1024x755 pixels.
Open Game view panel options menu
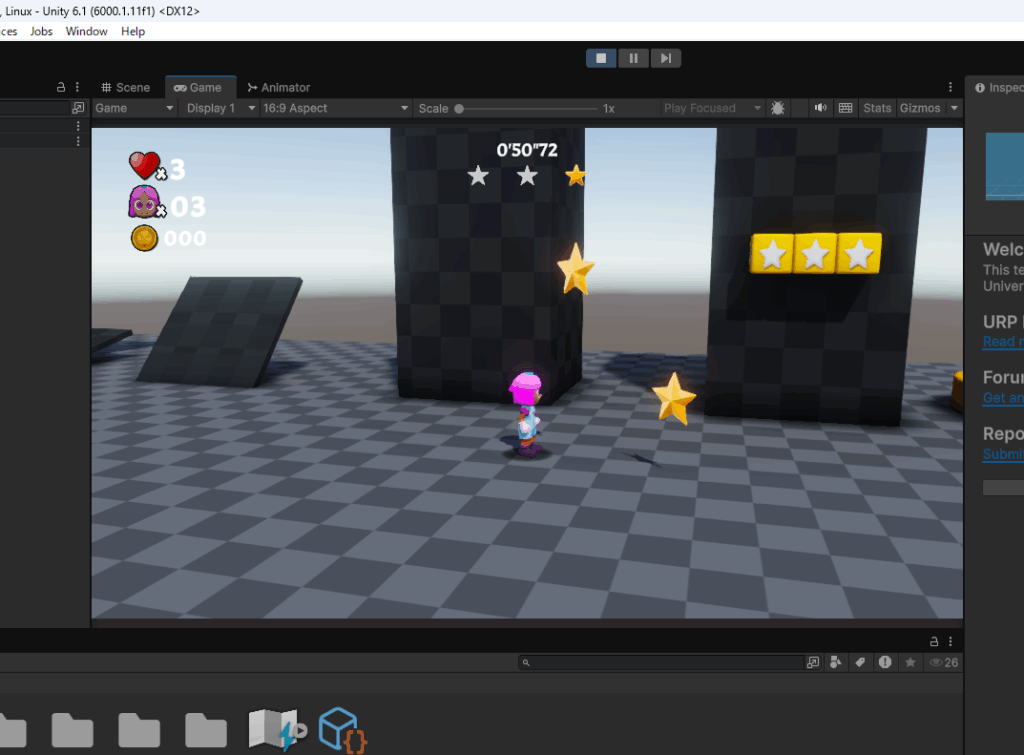click(950, 88)
